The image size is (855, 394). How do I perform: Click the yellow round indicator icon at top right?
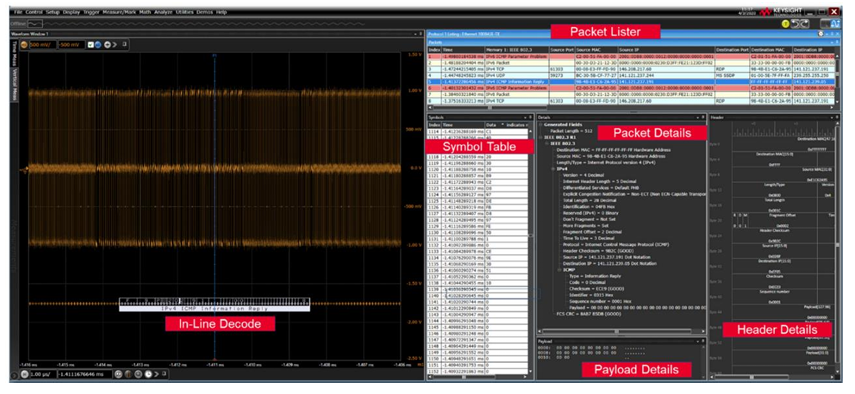pyautogui.click(x=786, y=24)
